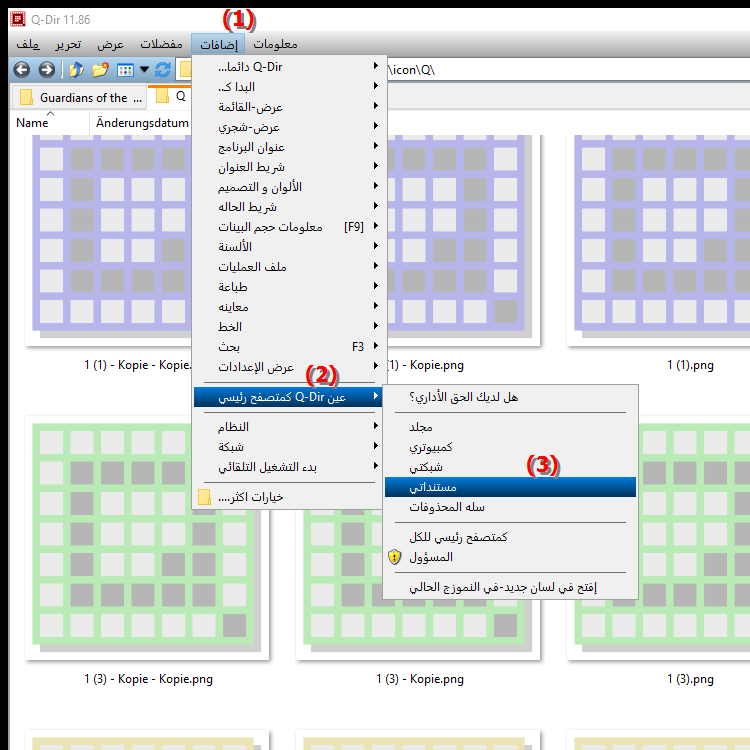750x750 pixels.
Task: Open the تحرير menu
Action: coord(68,44)
